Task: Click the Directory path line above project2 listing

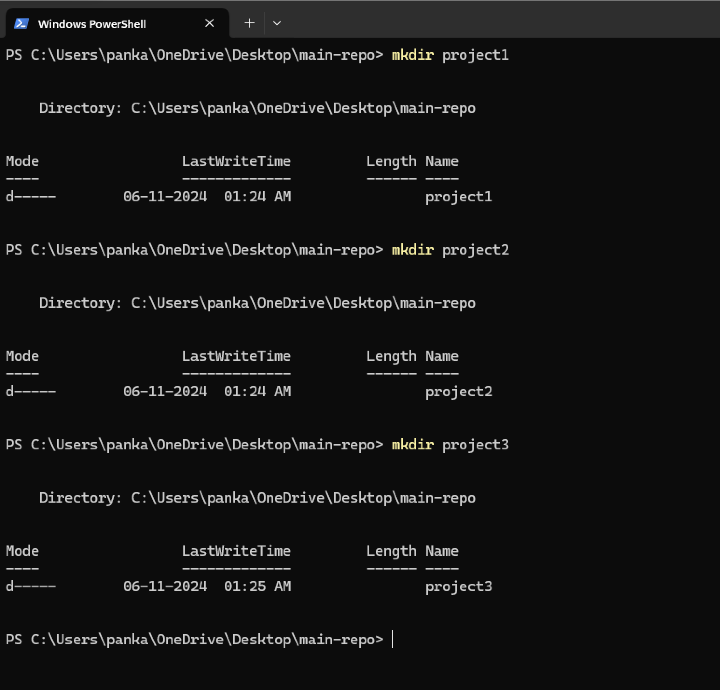Action: 257,303
